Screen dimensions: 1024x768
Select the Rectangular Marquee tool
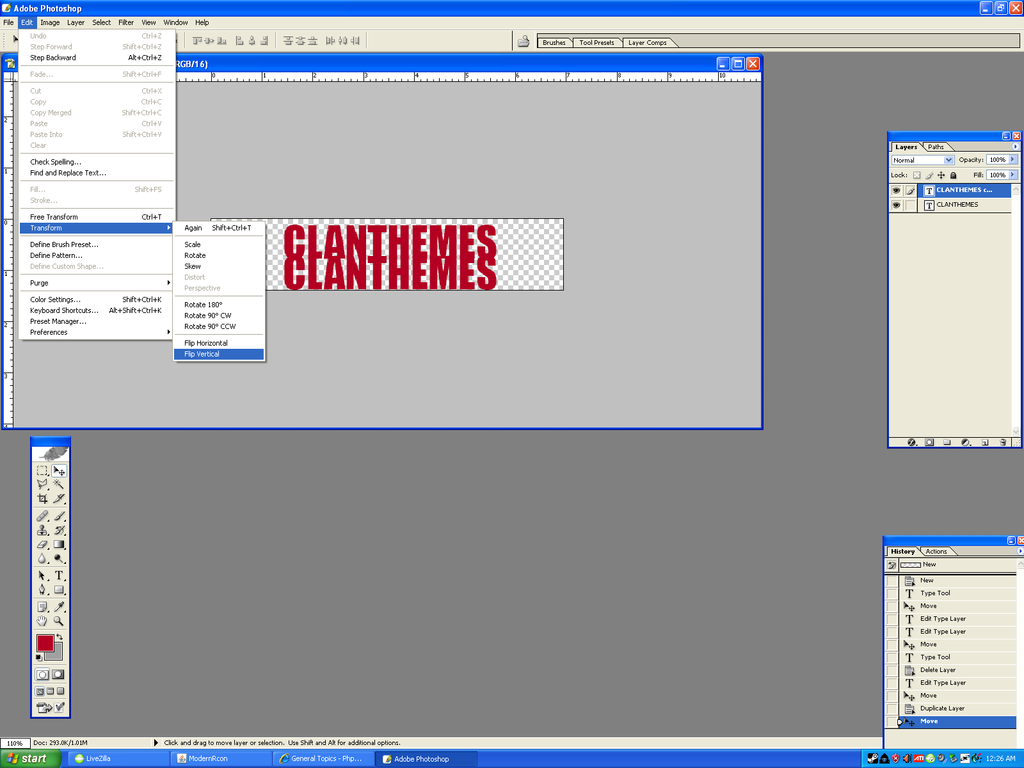(x=42, y=470)
